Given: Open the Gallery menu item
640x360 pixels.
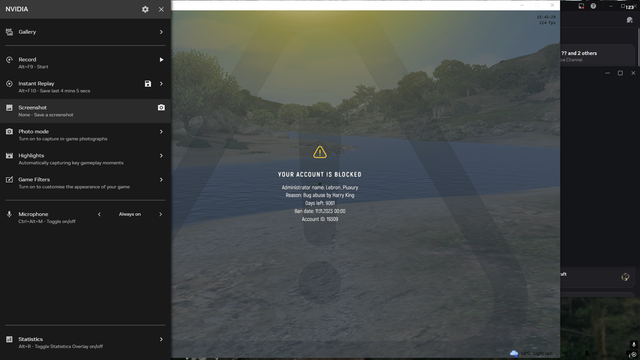Looking at the screenshot, I should click(x=85, y=32).
